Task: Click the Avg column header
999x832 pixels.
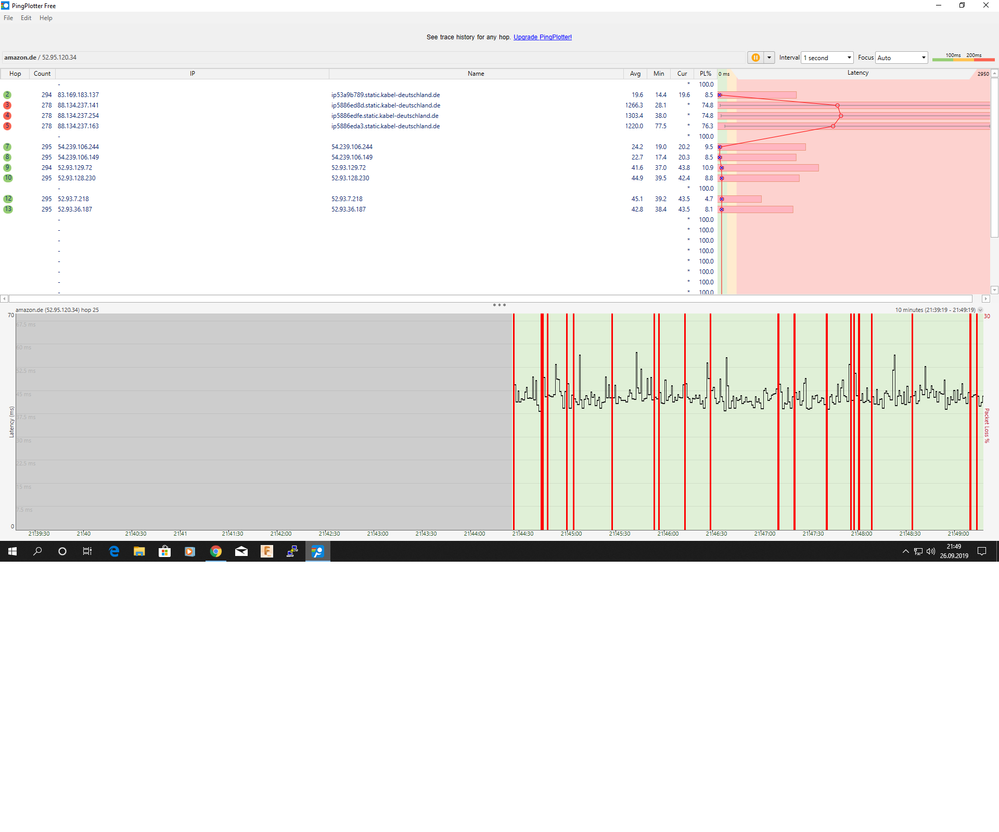Action: pos(635,74)
